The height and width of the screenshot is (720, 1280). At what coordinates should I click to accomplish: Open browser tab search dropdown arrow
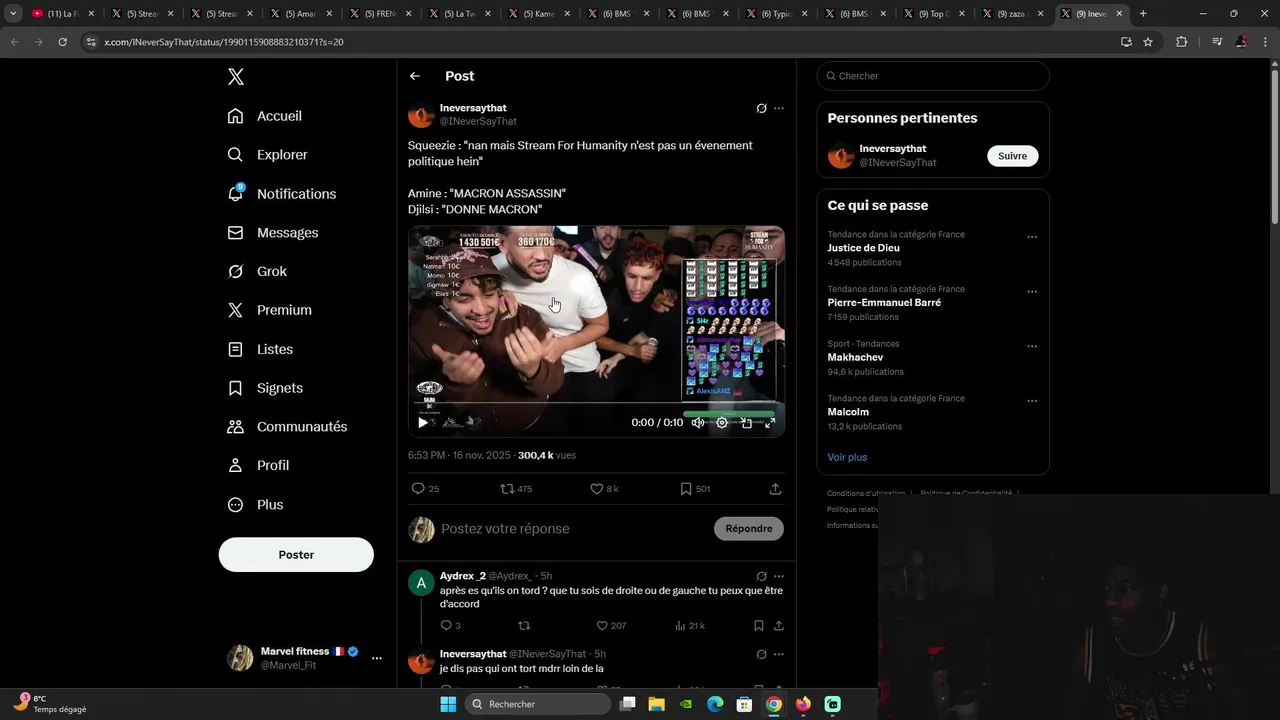[x=13, y=14]
